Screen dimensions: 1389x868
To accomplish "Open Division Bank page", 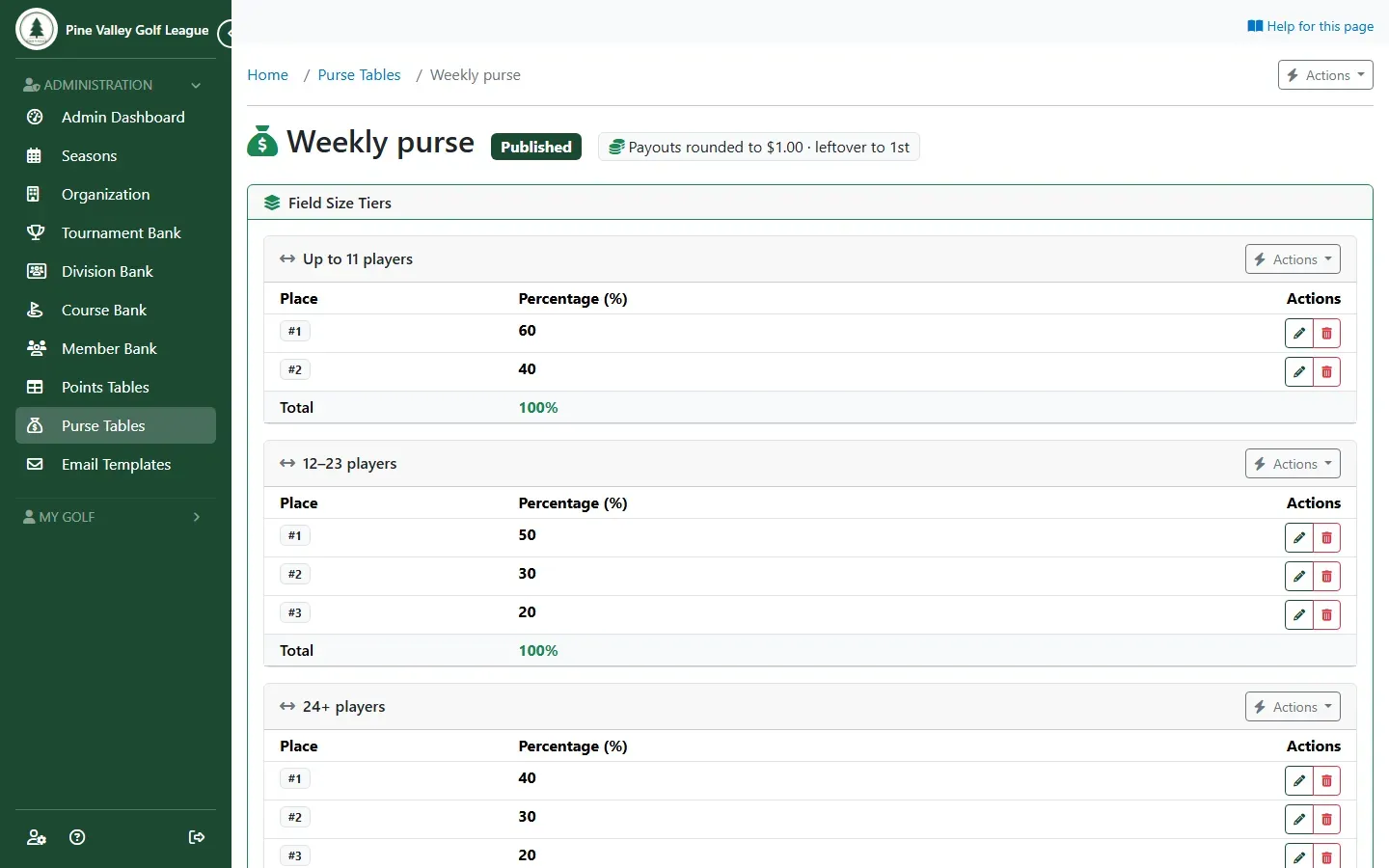I will click(116, 271).
